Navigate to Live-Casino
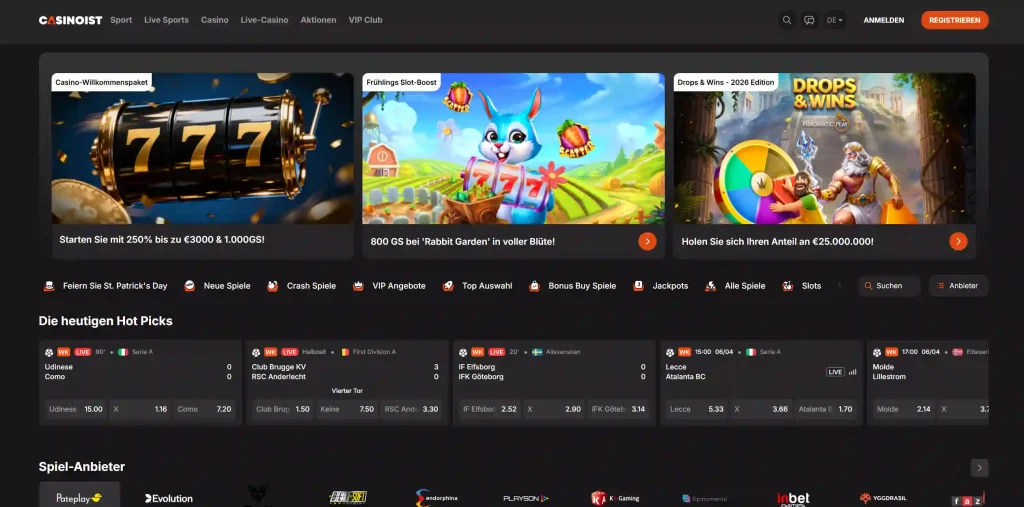The width and height of the screenshot is (1024, 507). coord(264,20)
